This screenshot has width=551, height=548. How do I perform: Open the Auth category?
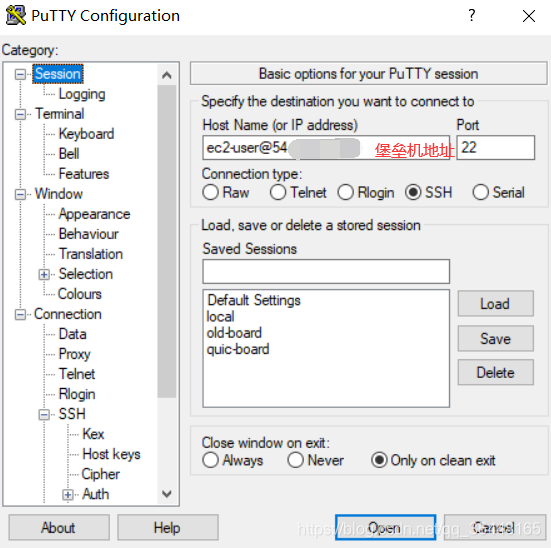96,494
